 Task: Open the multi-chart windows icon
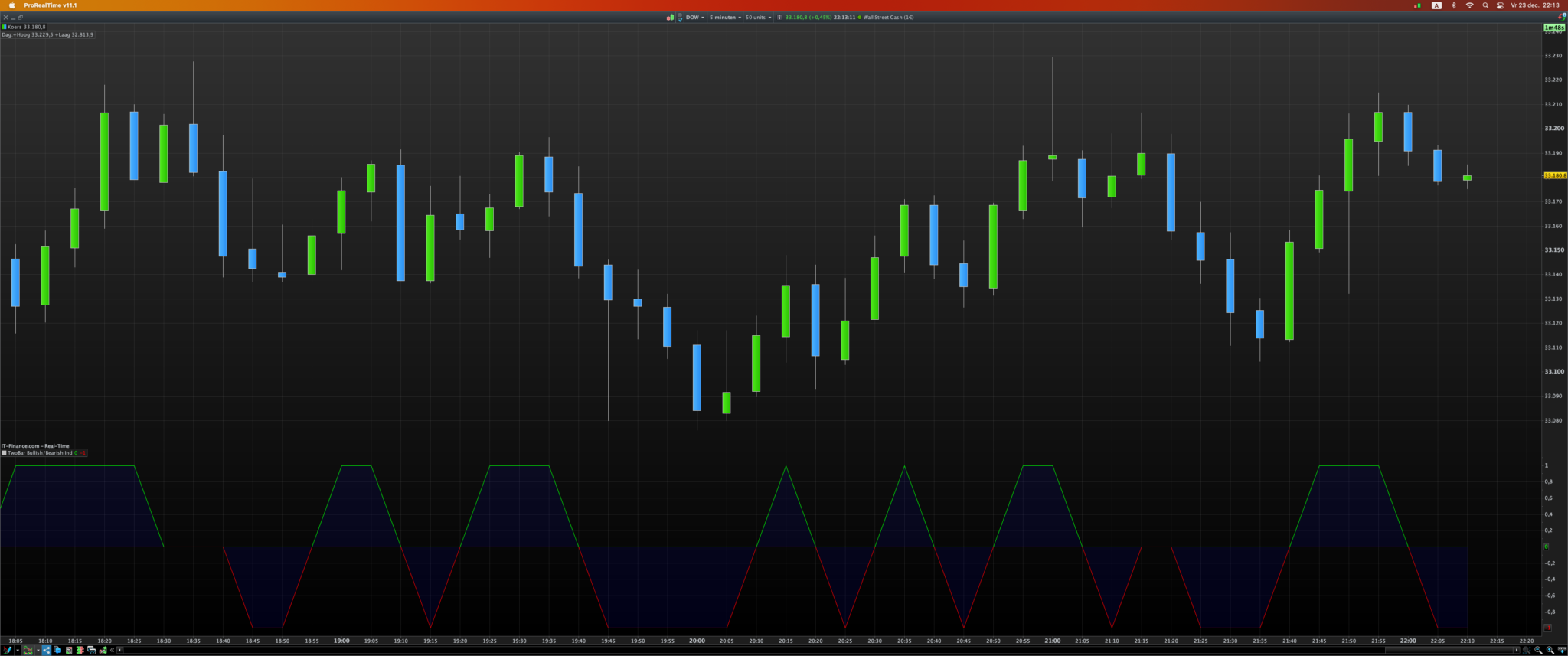[x=92, y=650]
